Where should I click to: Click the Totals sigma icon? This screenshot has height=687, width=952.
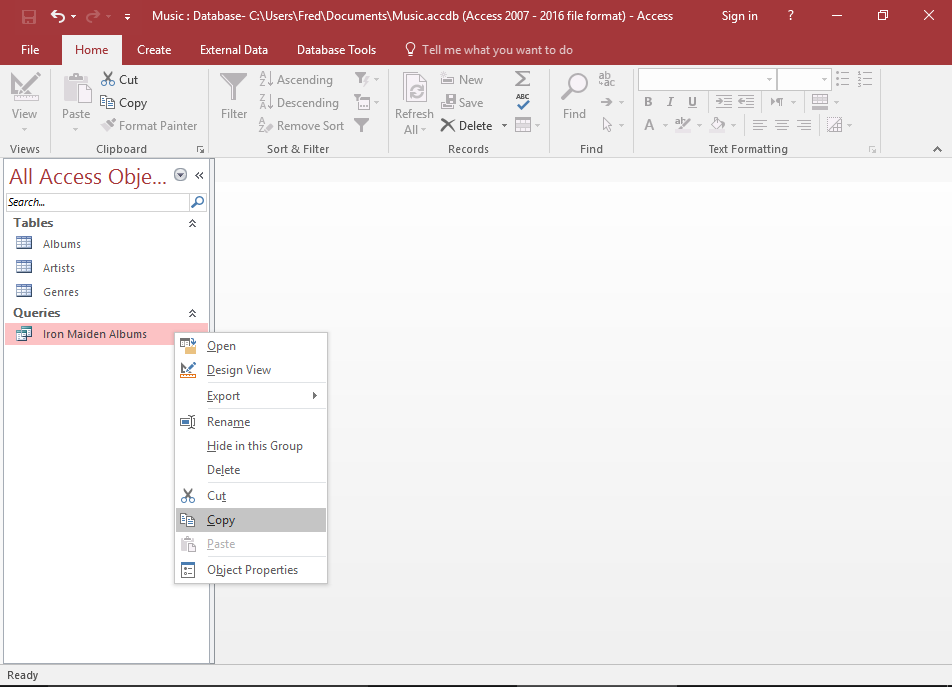tap(523, 79)
